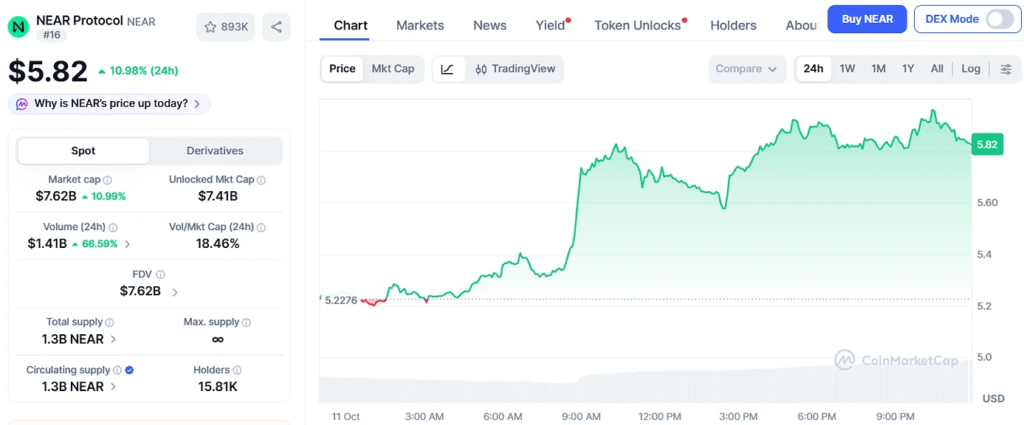Click the Market cap info icon
The image size is (1024, 425).
pyautogui.click(x=108, y=180)
